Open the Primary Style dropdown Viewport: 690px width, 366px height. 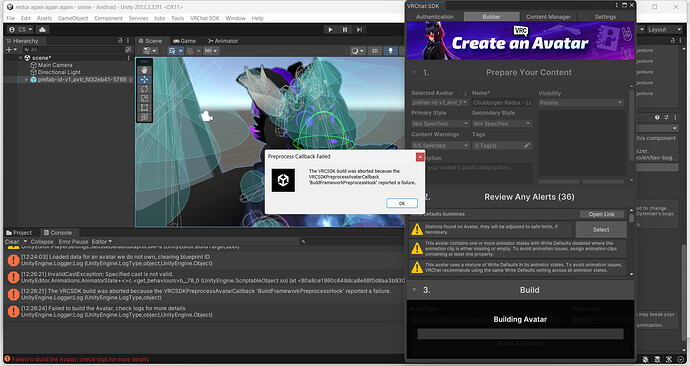pos(440,124)
